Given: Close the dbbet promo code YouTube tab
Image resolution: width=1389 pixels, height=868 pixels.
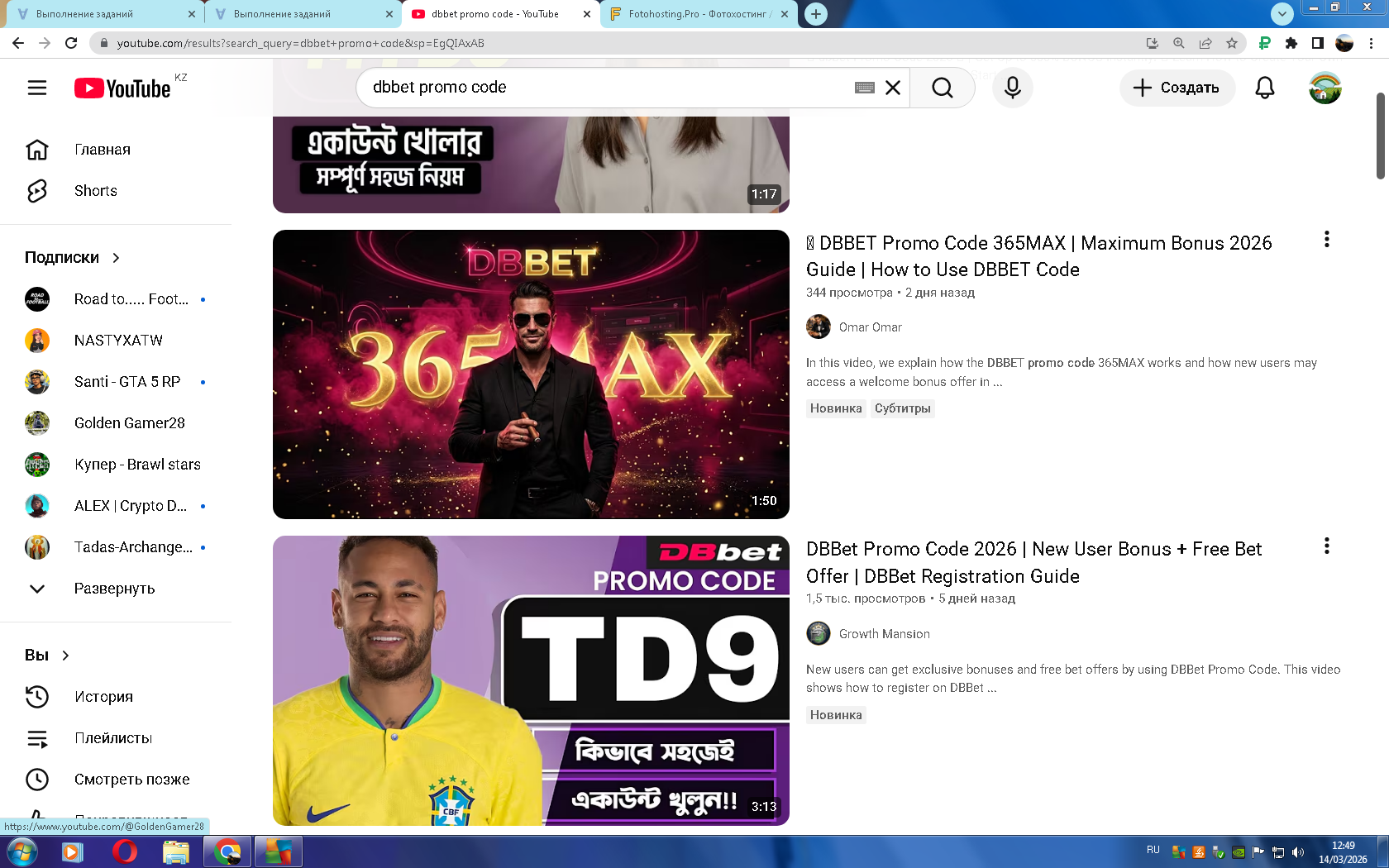Looking at the screenshot, I should [x=587, y=14].
